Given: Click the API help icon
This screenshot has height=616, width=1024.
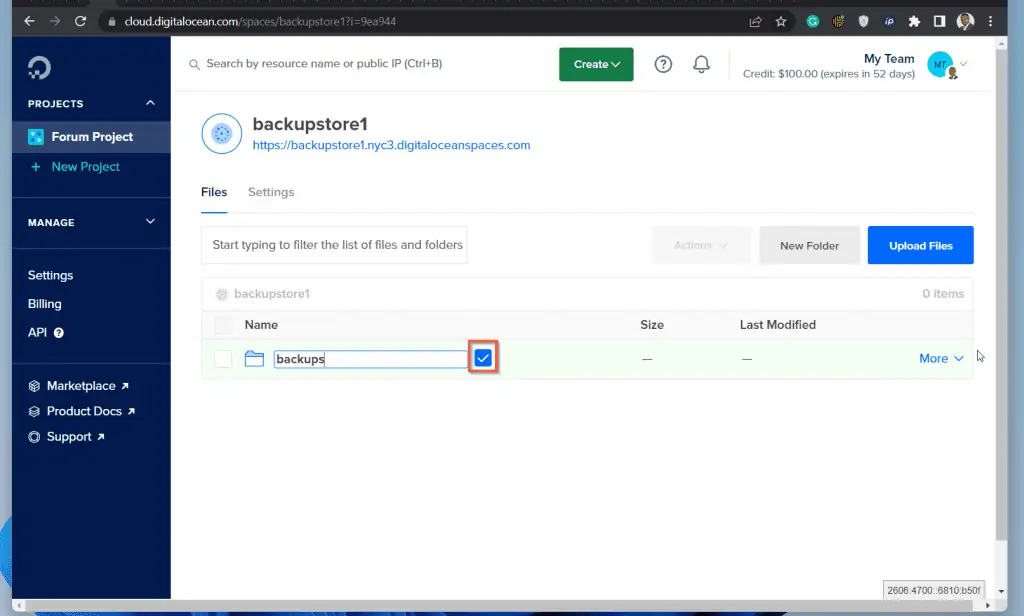Looking at the screenshot, I should [x=59, y=333].
